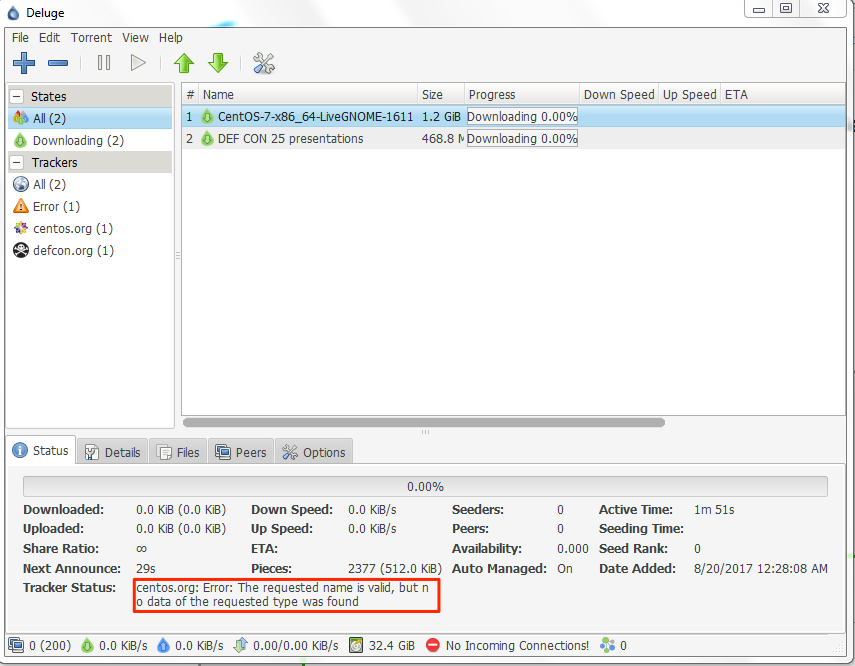Filter by defcon.org (1) tracker
This screenshot has width=855, height=666.
click(73, 250)
